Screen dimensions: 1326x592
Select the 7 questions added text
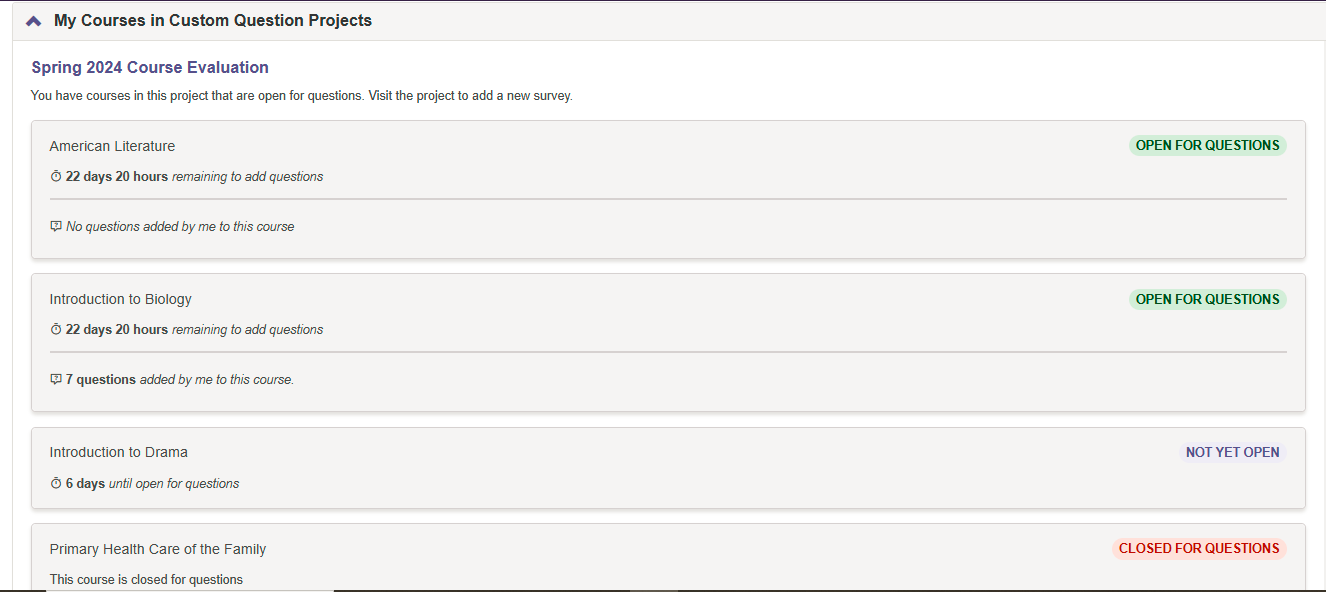180,380
